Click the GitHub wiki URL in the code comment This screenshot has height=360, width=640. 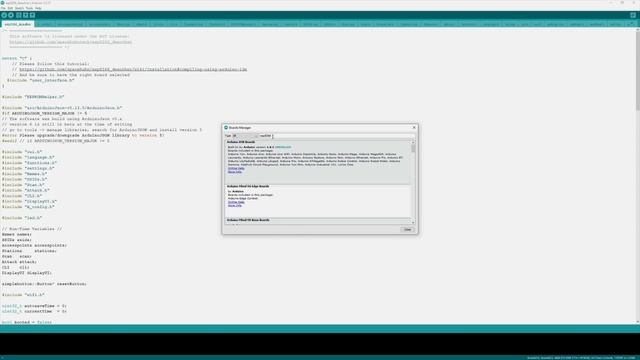click(133, 69)
